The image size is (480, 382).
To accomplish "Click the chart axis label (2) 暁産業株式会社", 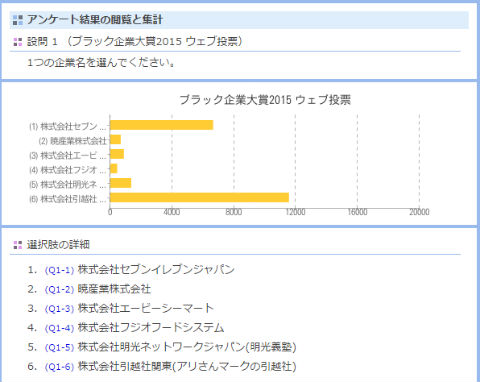I will [73, 141].
